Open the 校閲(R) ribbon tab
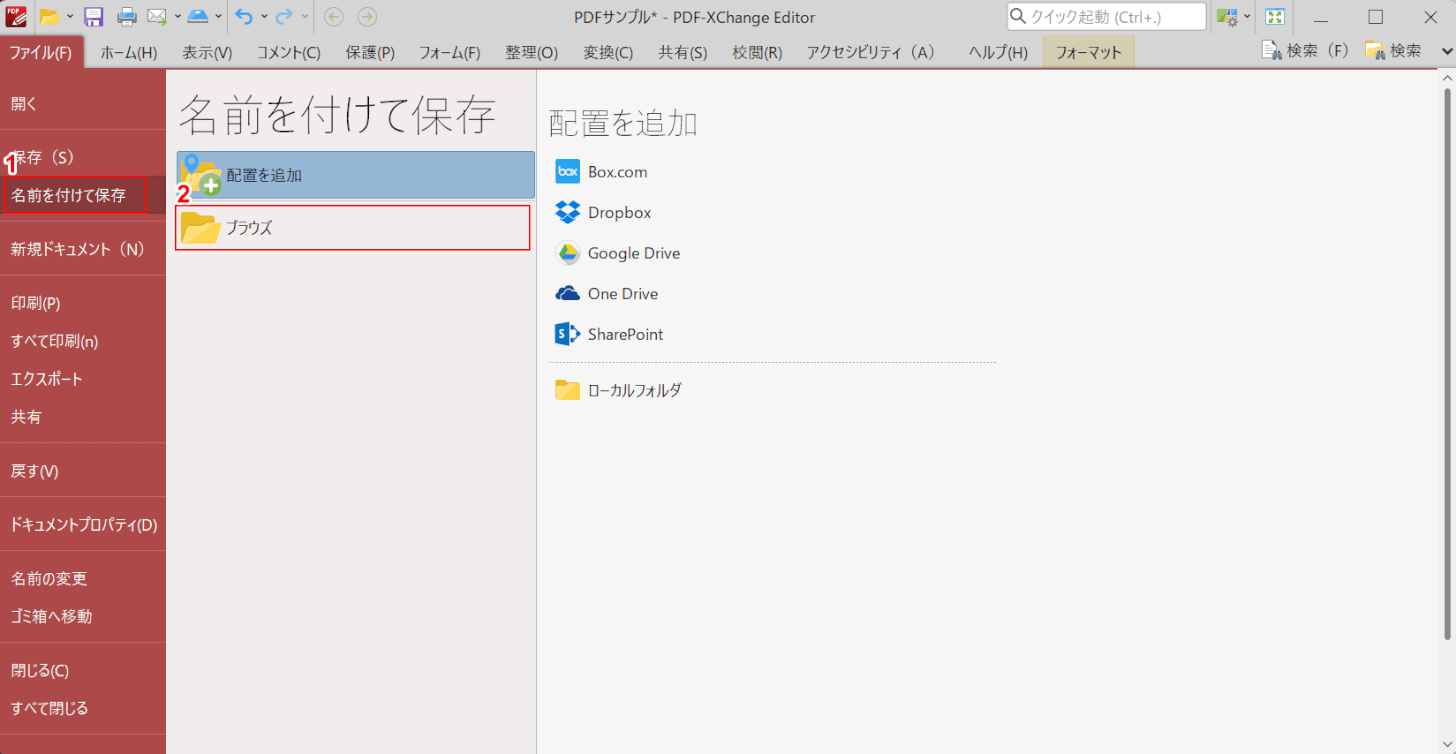This screenshot has width=1456, height=754. click(758, 52)
